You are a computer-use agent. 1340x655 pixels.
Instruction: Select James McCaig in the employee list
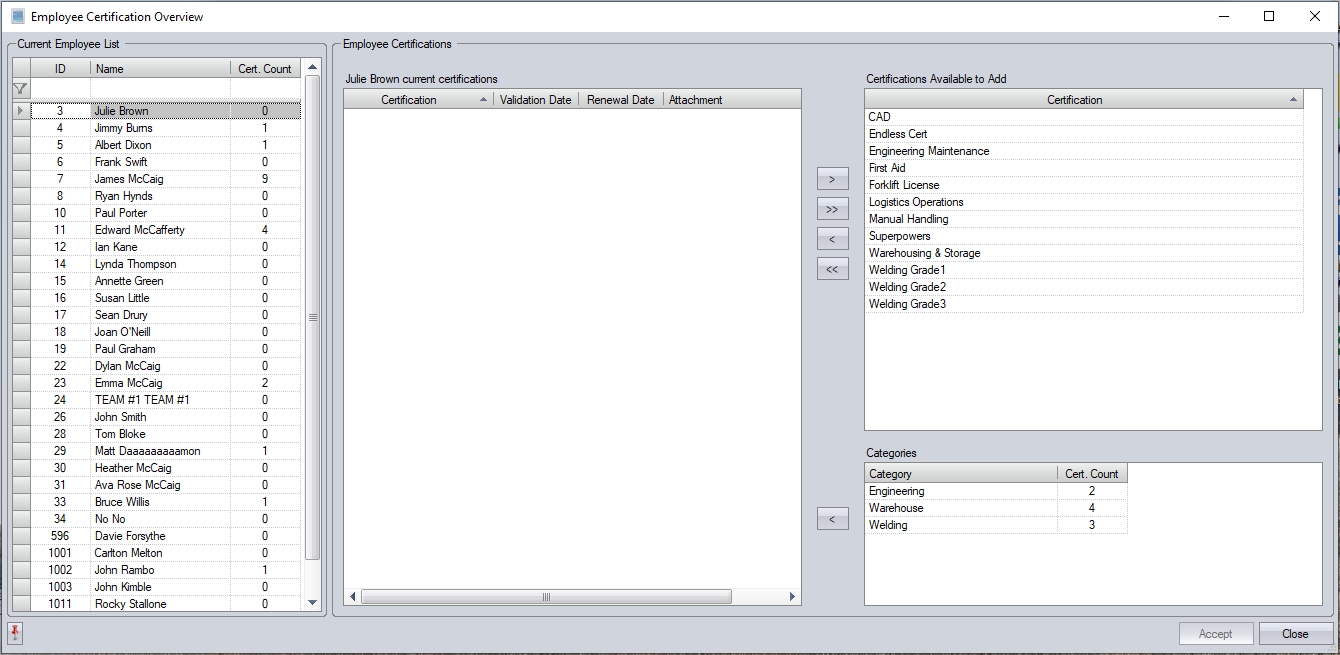(x=129, y=179)
